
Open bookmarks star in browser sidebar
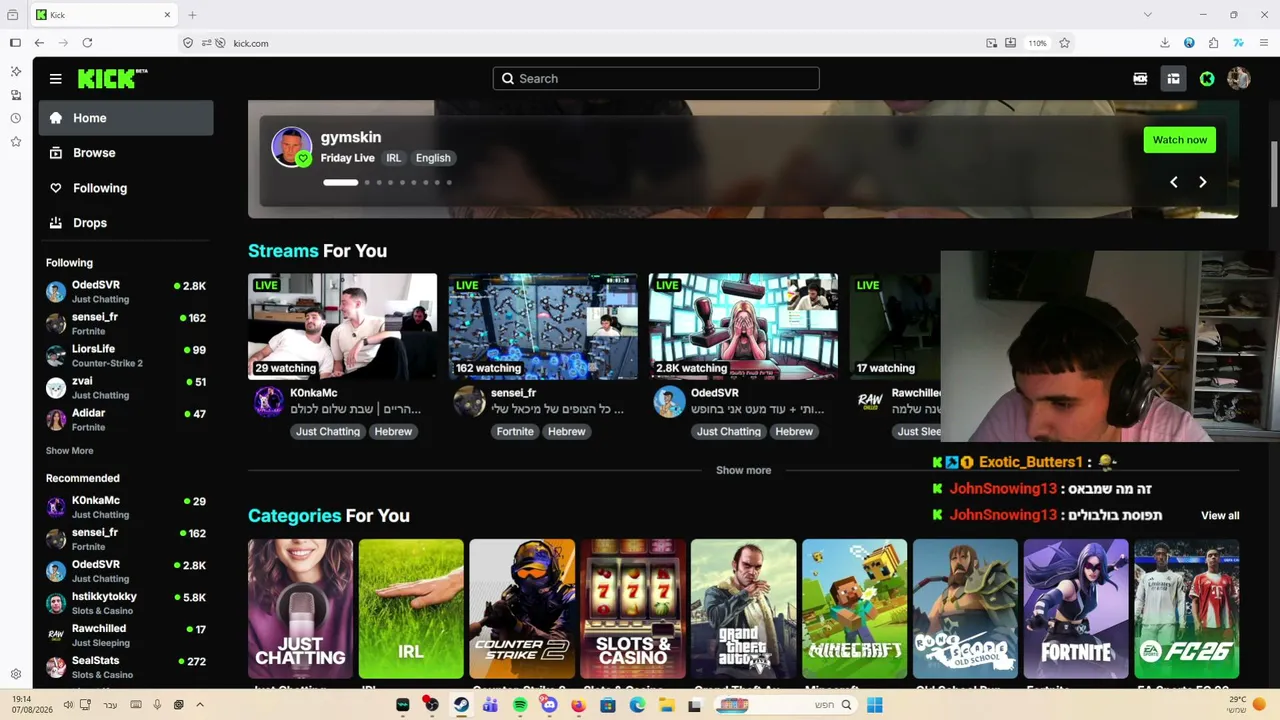(16, 142)
